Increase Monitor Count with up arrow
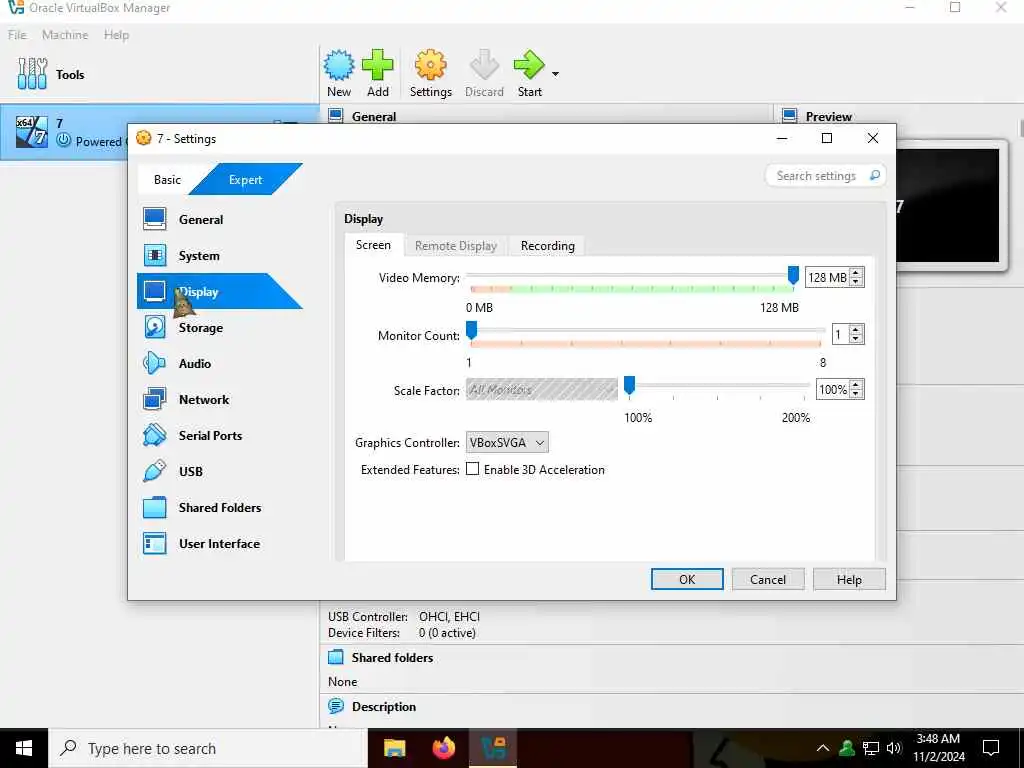This screenshot has height=768, width=1024. [856, 330]
